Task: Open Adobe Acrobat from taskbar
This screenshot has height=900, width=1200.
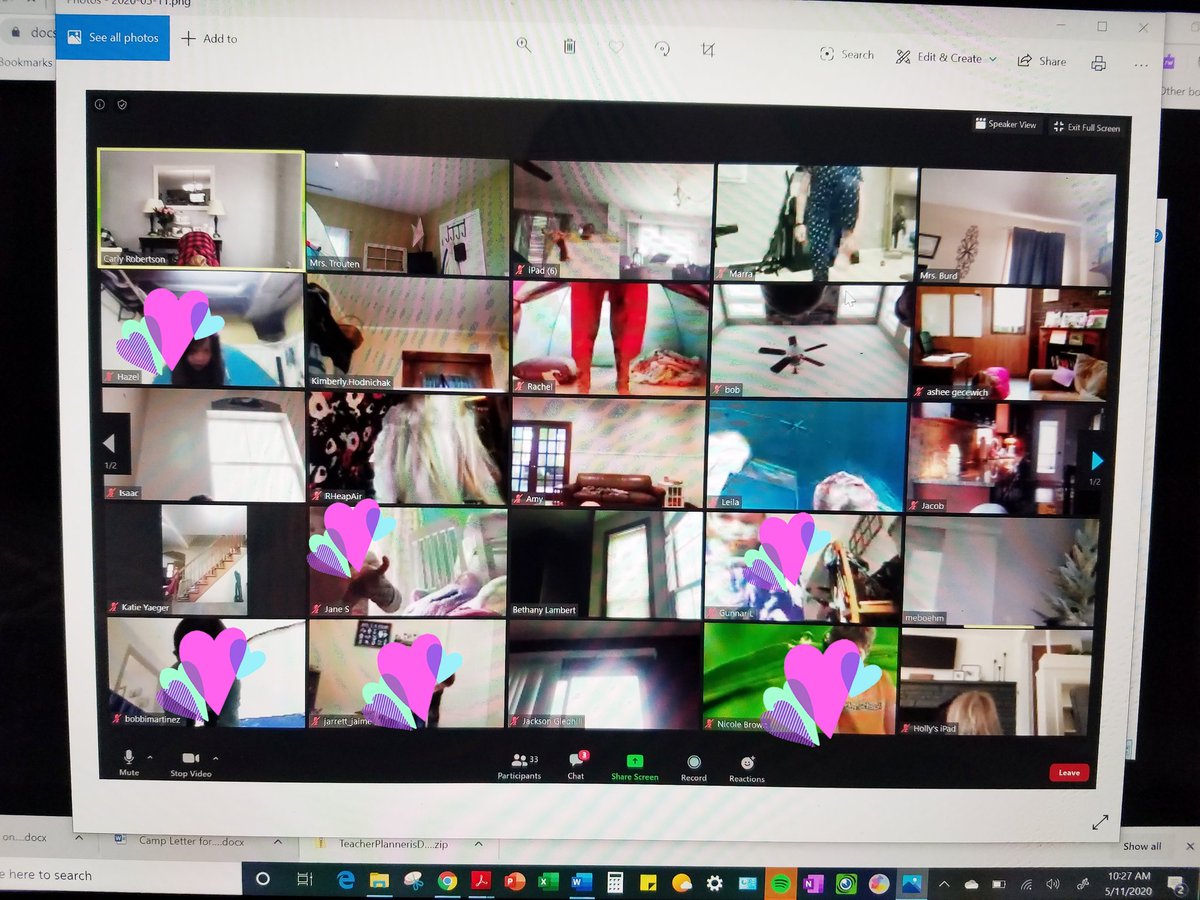Action: (480, 881)
